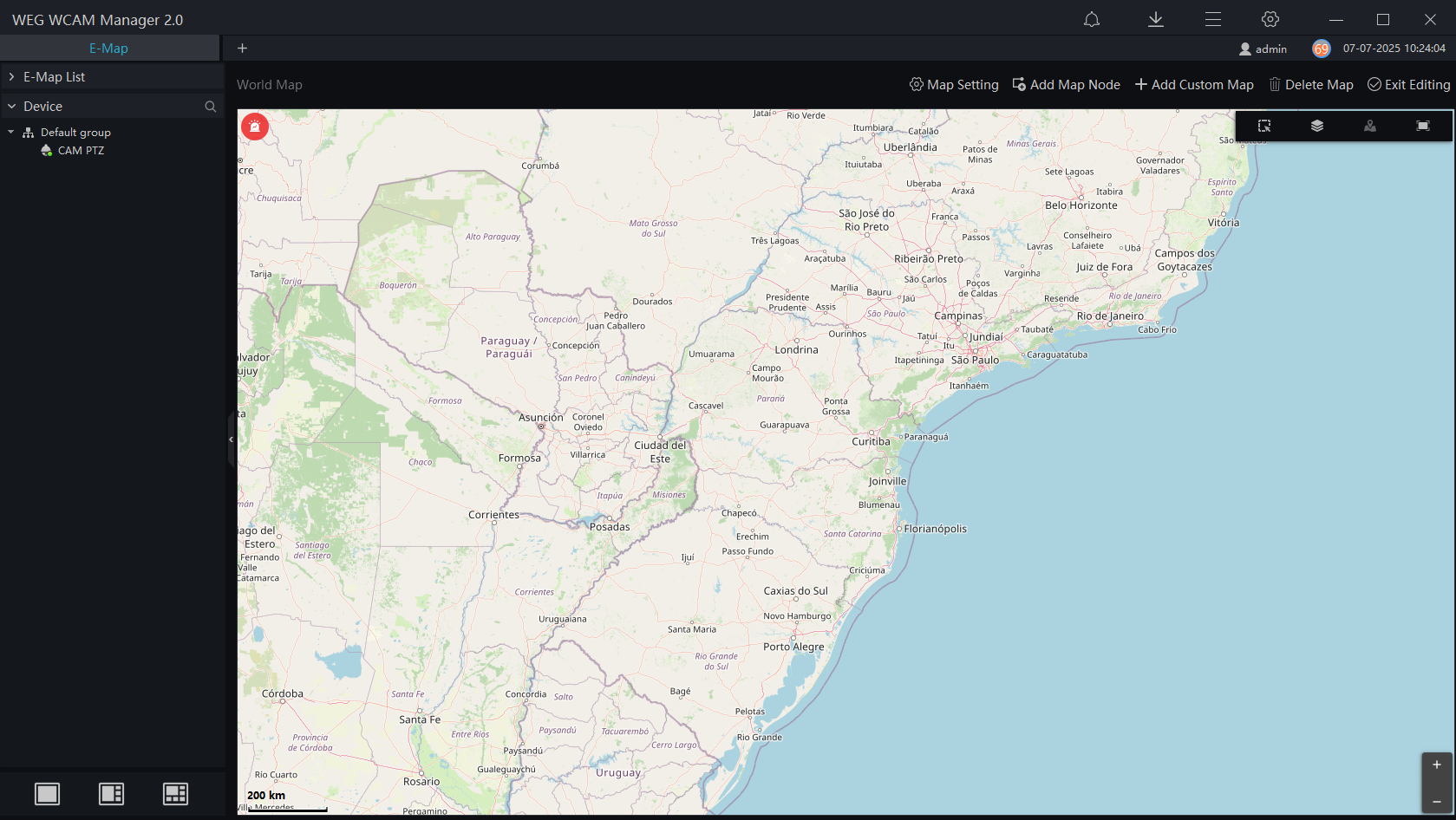Click the orange 69 alarm badge

(1321, 49)
